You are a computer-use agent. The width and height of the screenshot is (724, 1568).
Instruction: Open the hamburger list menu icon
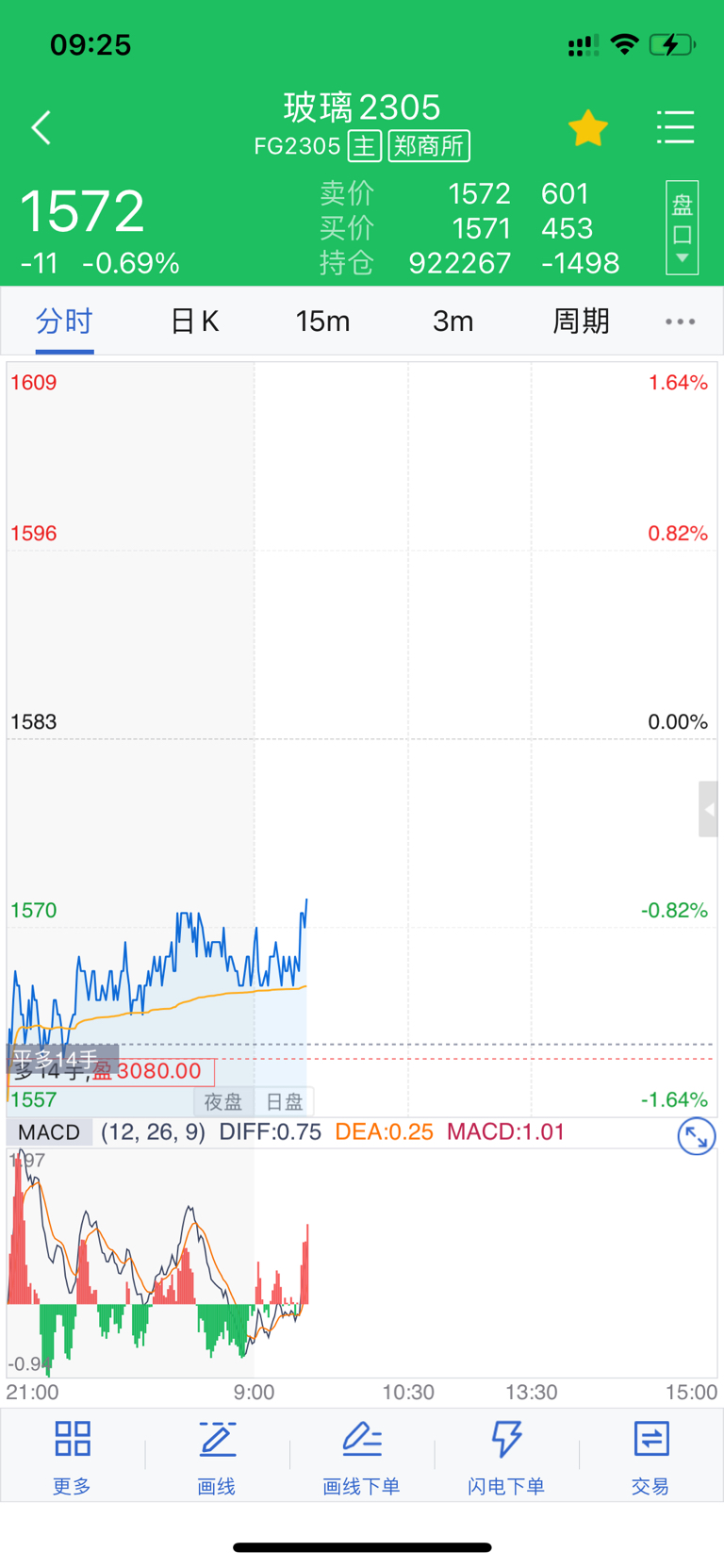pyautogui.click(x=676, y=127)
